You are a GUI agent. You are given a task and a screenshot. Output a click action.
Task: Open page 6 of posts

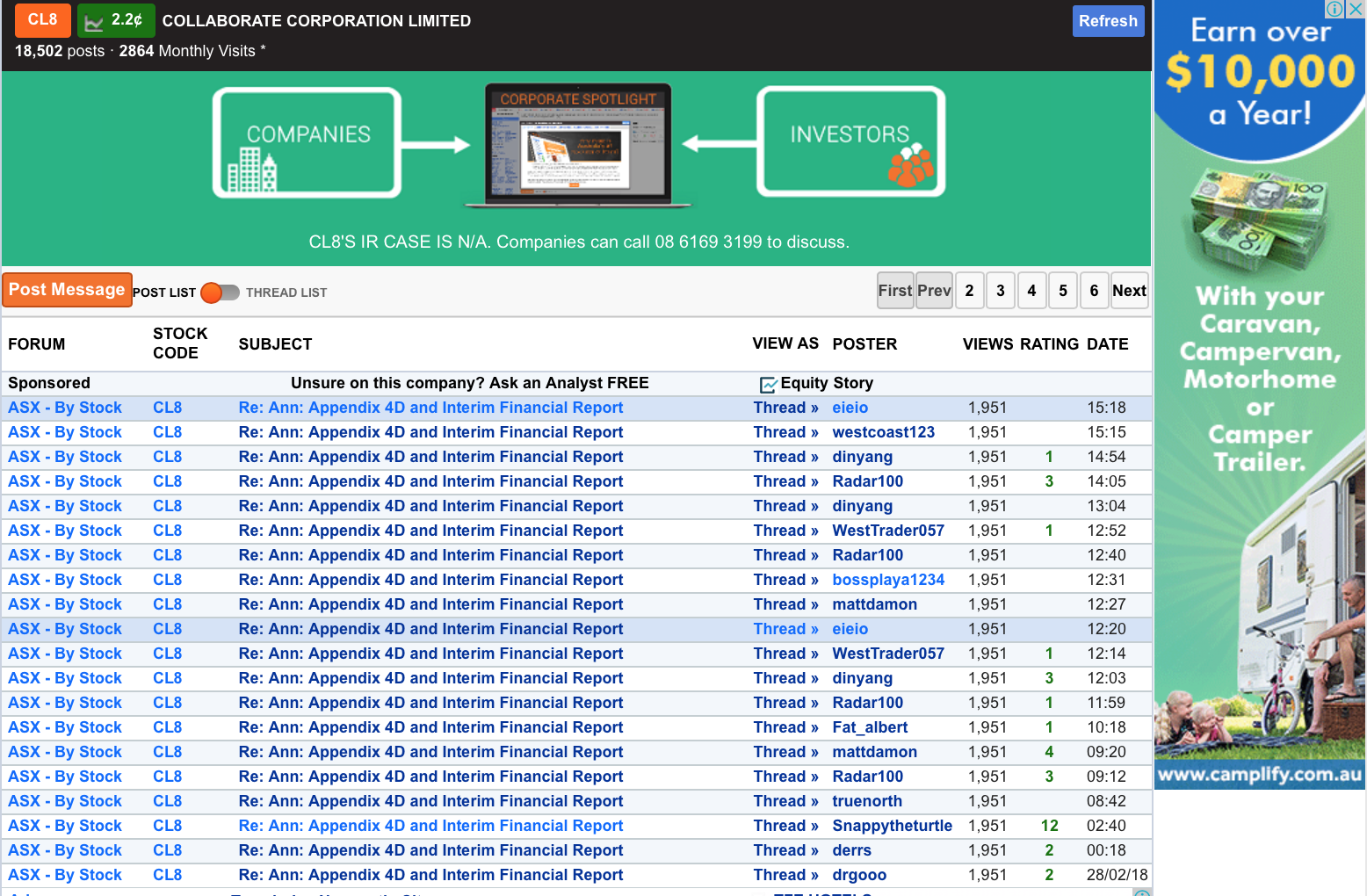pos(1094,291)
